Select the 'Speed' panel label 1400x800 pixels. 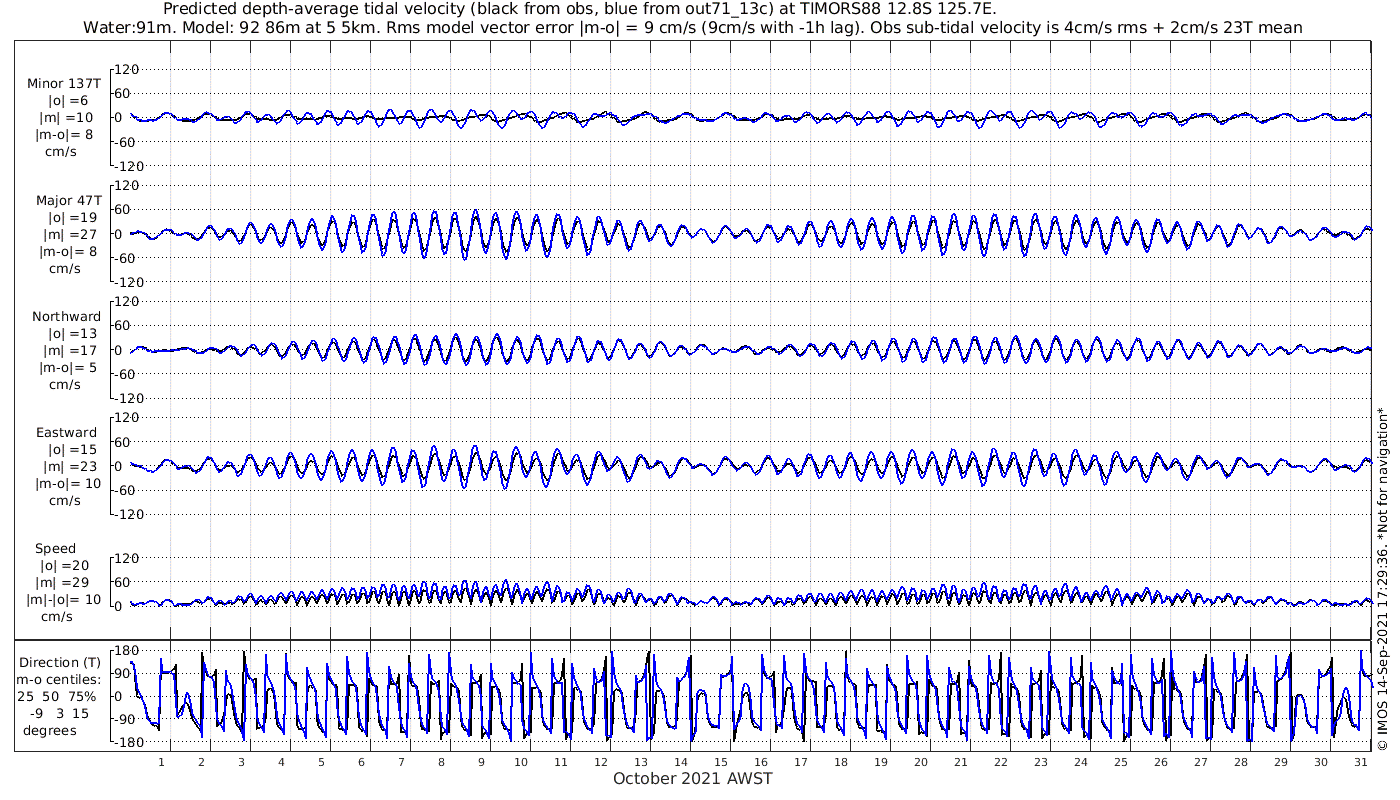coord(55,550)
